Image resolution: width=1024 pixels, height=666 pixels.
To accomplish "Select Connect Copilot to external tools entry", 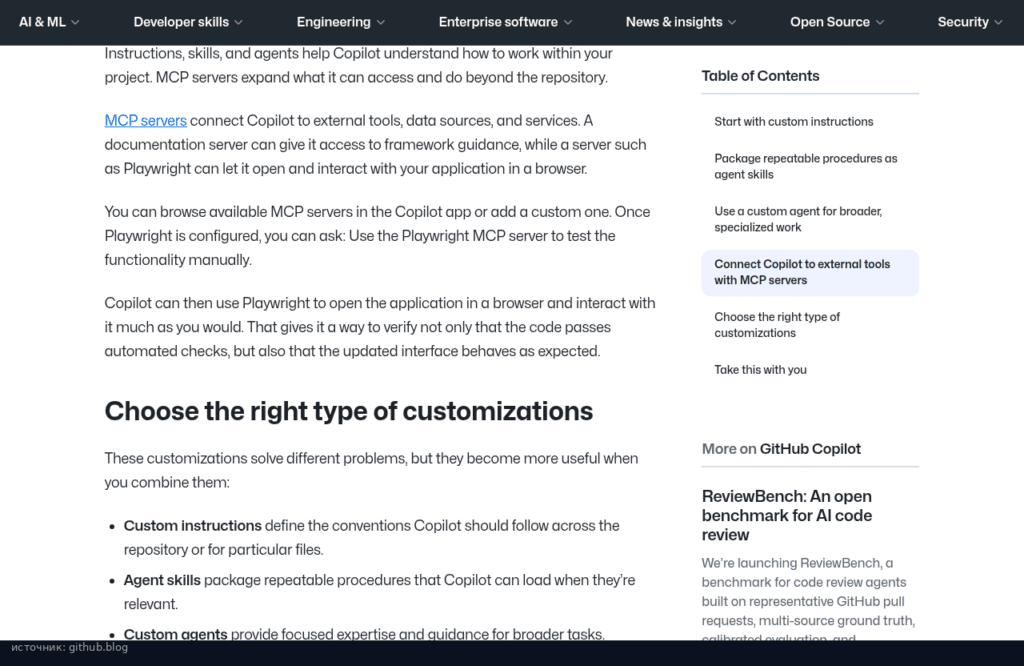I will pyautogui.click(x=810, y=272).
